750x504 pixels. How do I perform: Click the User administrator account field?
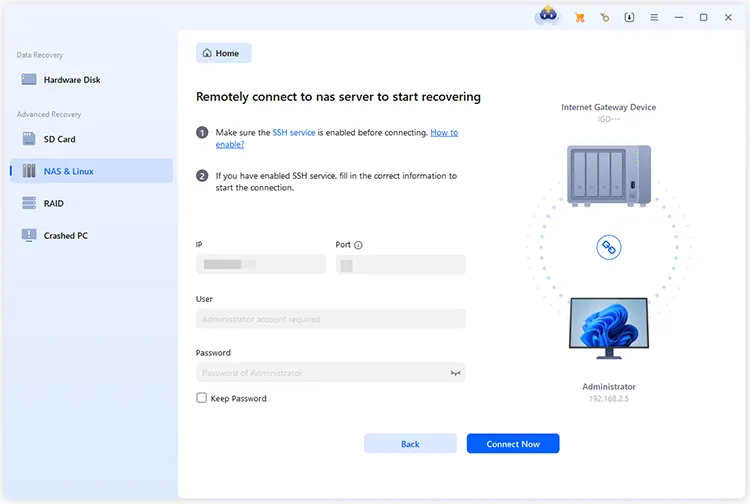(331, 318)
